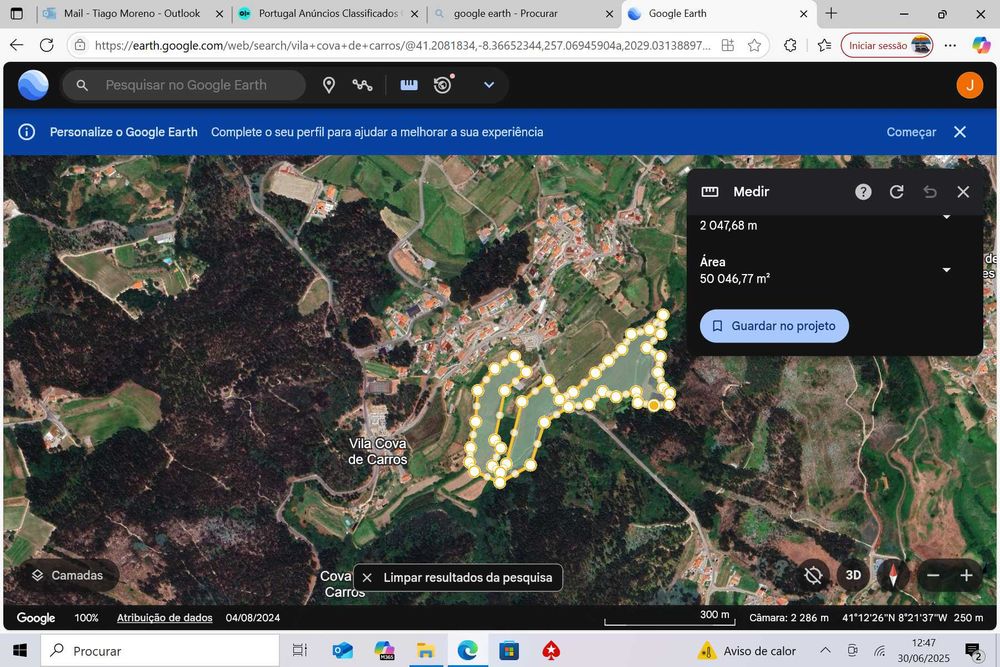1000x667 pixels.
Task: Open Outlook from the taskbar
Action: tap(342, 650)
